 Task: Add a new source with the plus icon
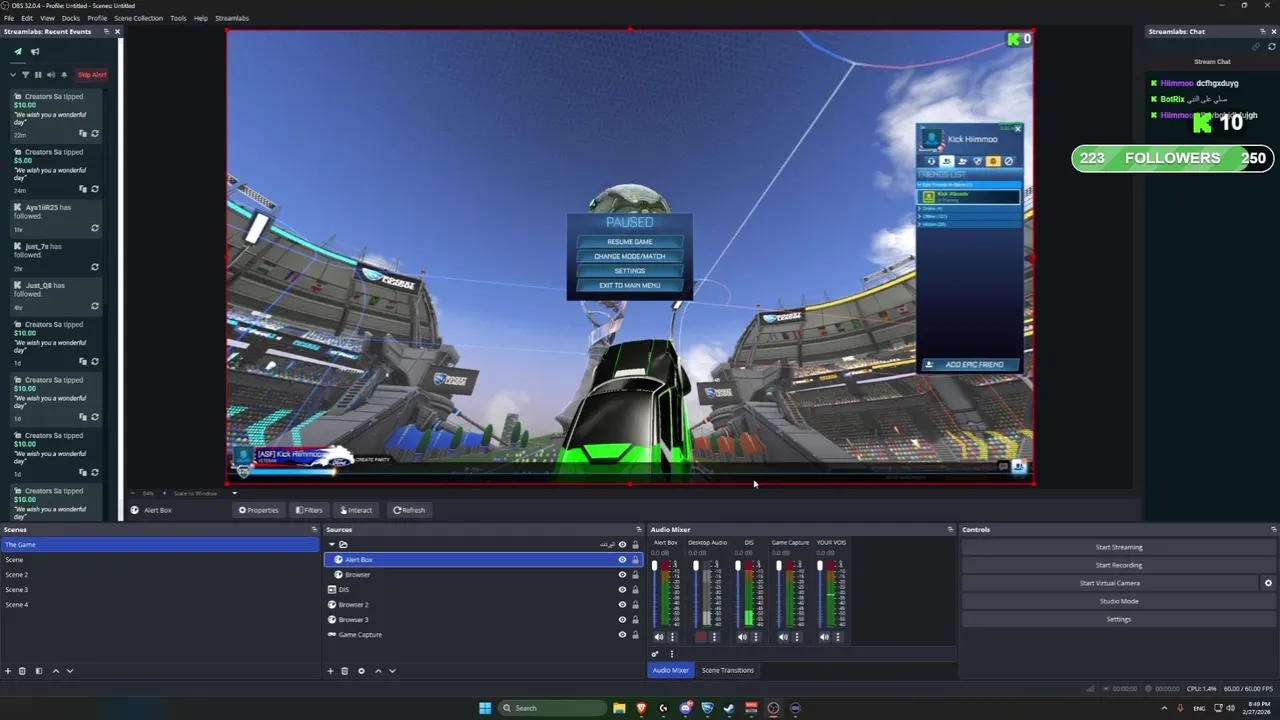pyautogui.click(x=330, y=671)
